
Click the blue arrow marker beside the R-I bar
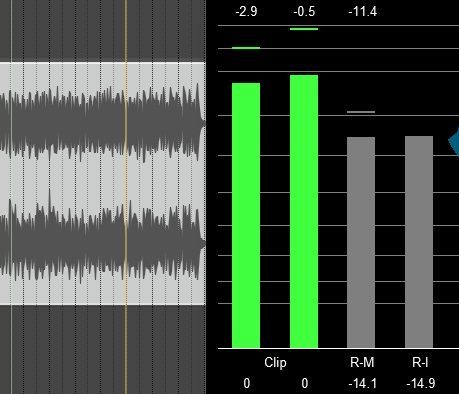[454, 141]
